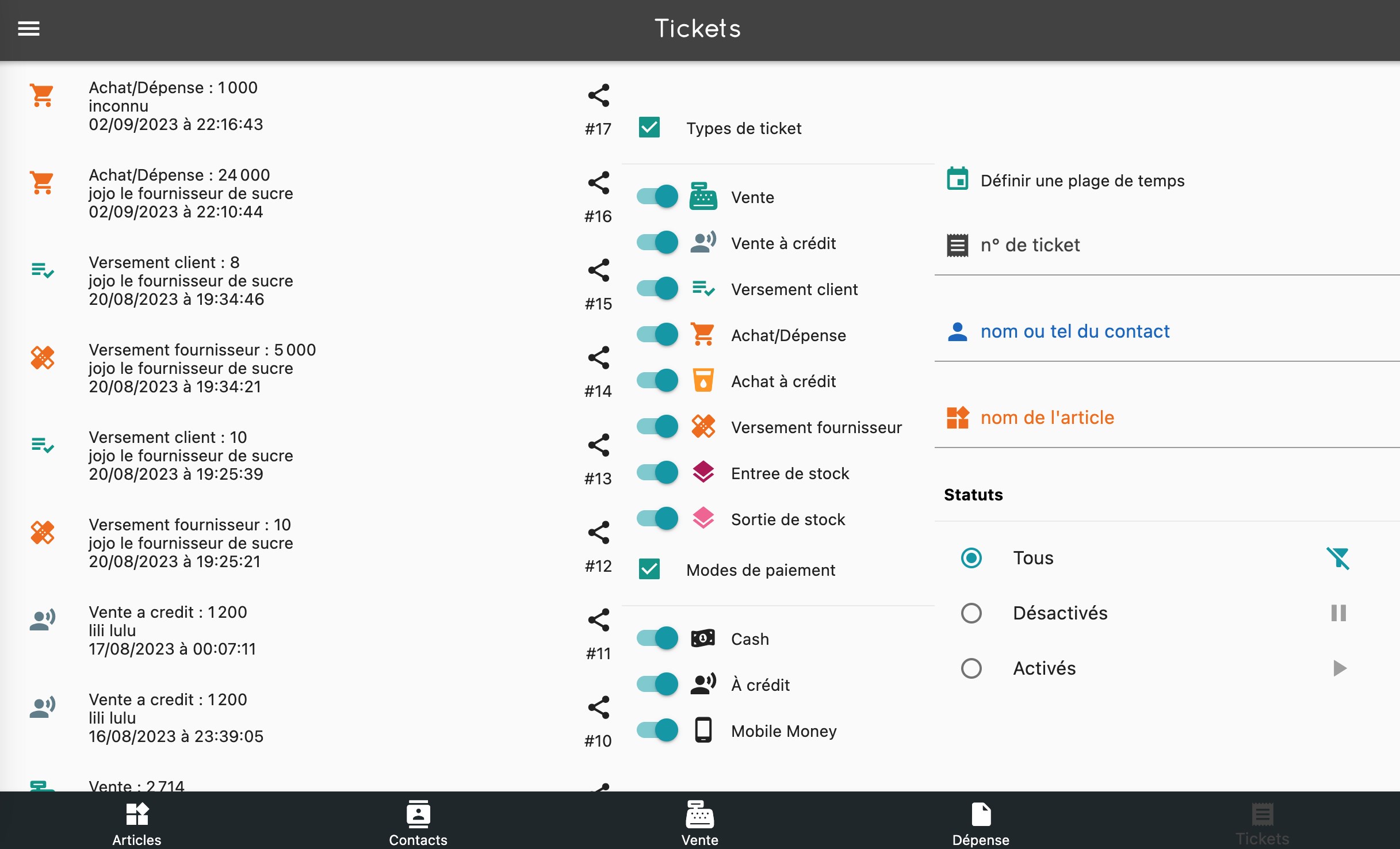
Task: Click the pause icon beside Désactivés
Action: click(1338, 613)
